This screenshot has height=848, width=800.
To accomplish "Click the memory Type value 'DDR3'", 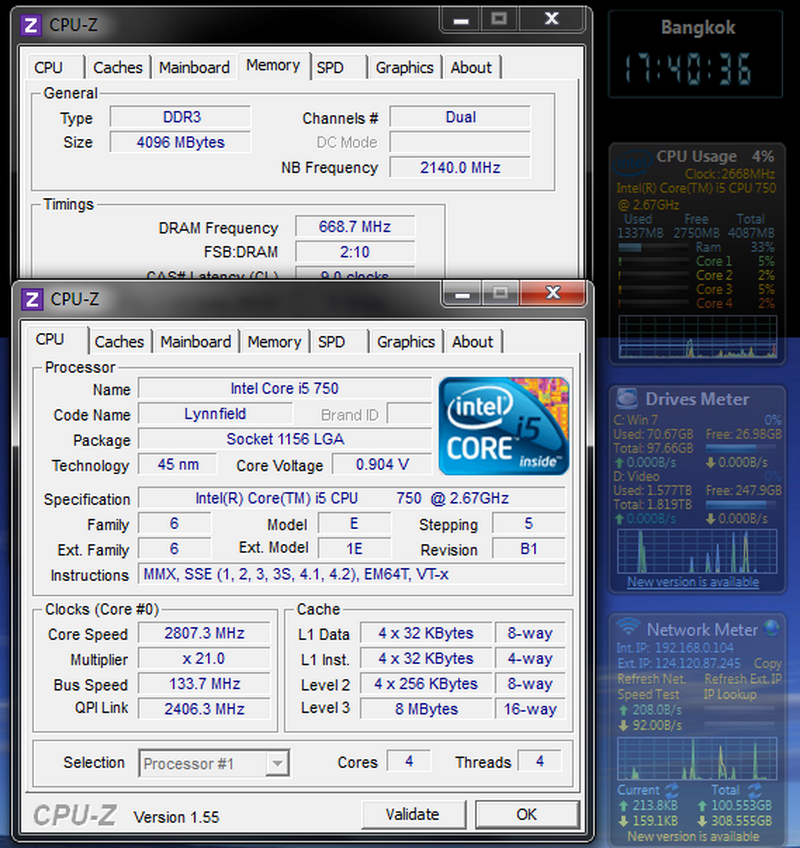I will [181, 117].
